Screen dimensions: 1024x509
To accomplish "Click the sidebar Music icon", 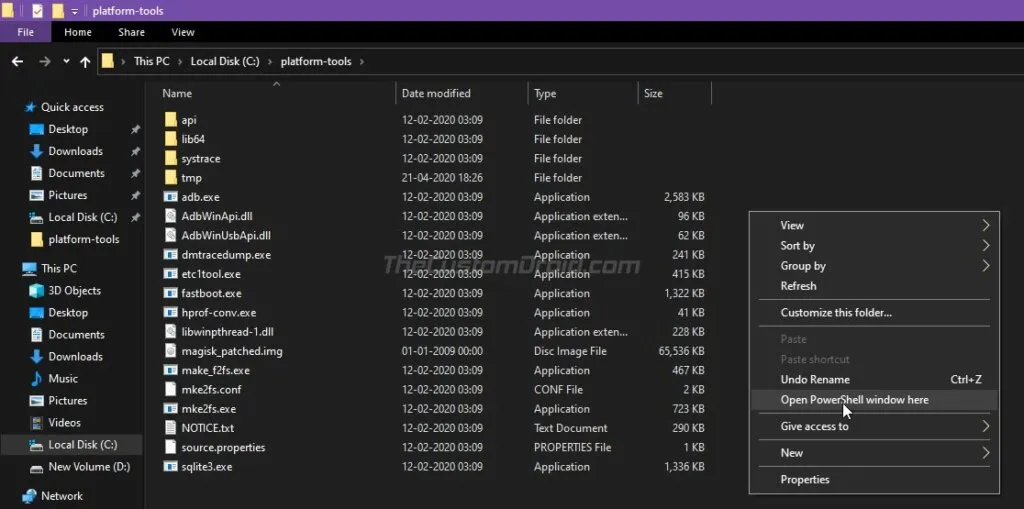I will click(x=37, y=379).
